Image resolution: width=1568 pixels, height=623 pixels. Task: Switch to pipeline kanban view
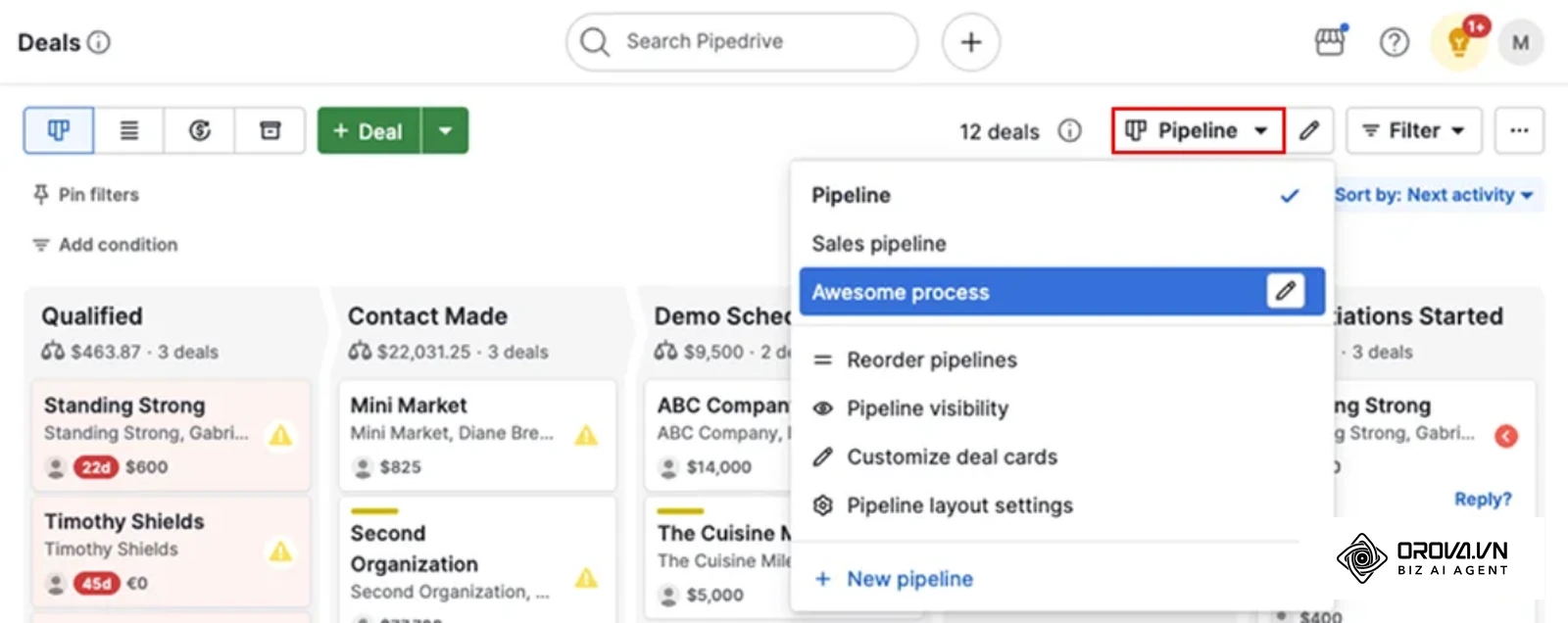[x=59, y=130]
